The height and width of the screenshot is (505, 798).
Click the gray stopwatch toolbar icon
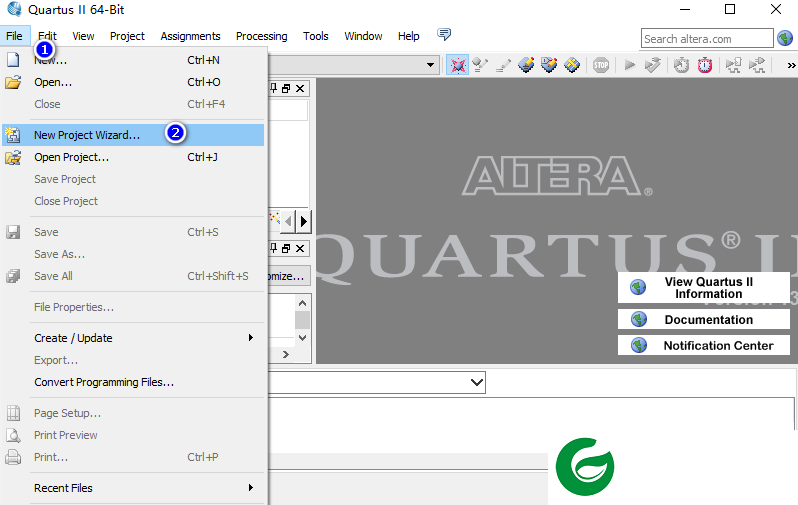coord(681,65)
